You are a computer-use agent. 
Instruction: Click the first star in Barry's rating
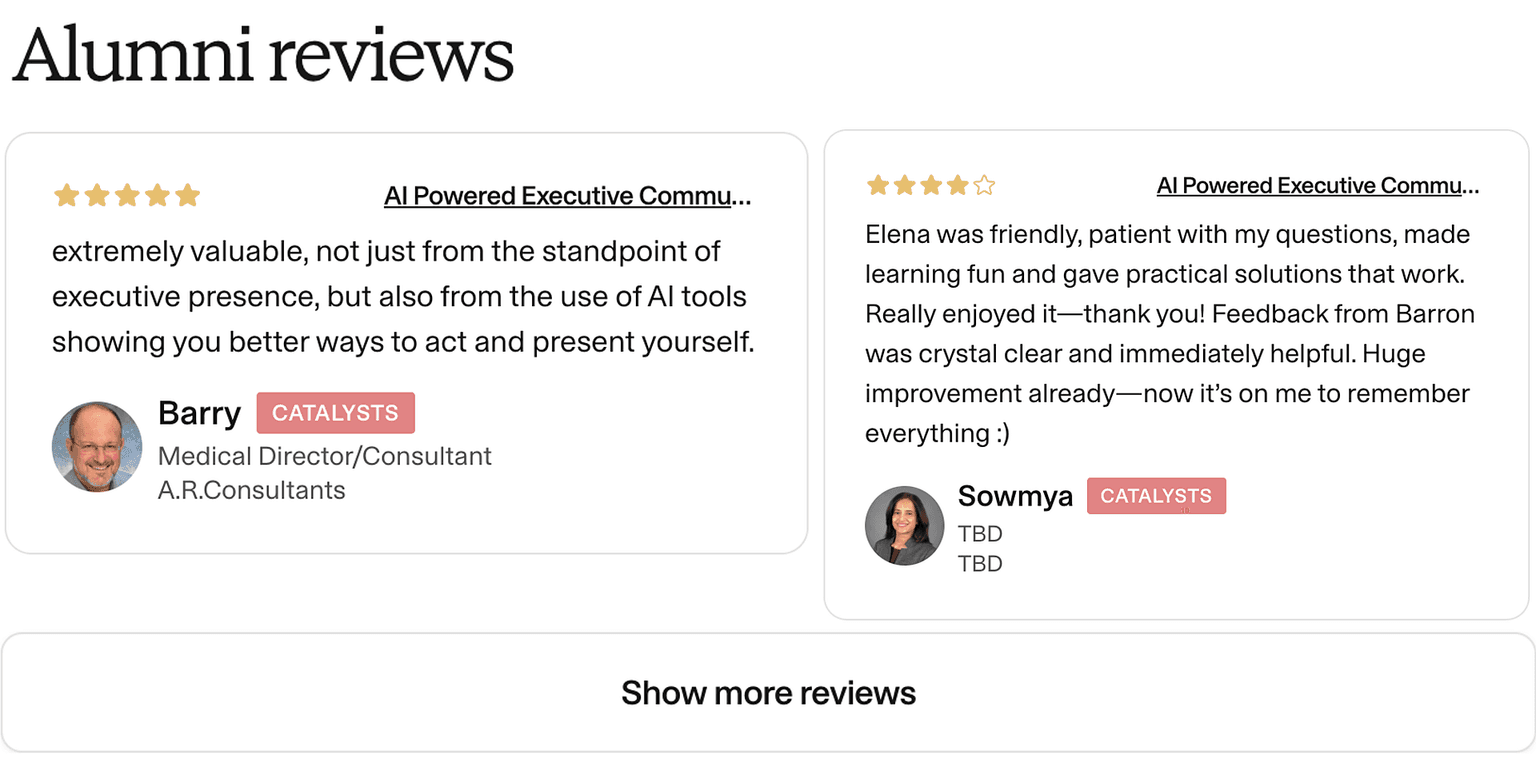[66, 195]
